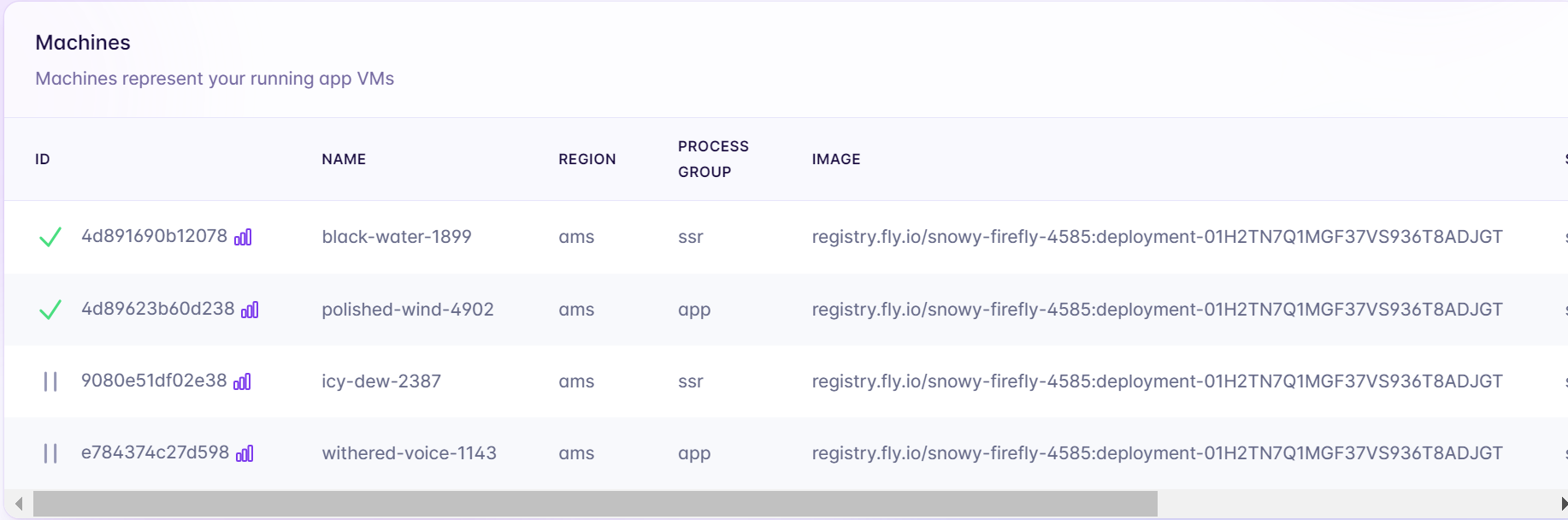Click green checkmark status of black-water-1899
Screen dimensions: 1568x520
(x=50, y=237)
